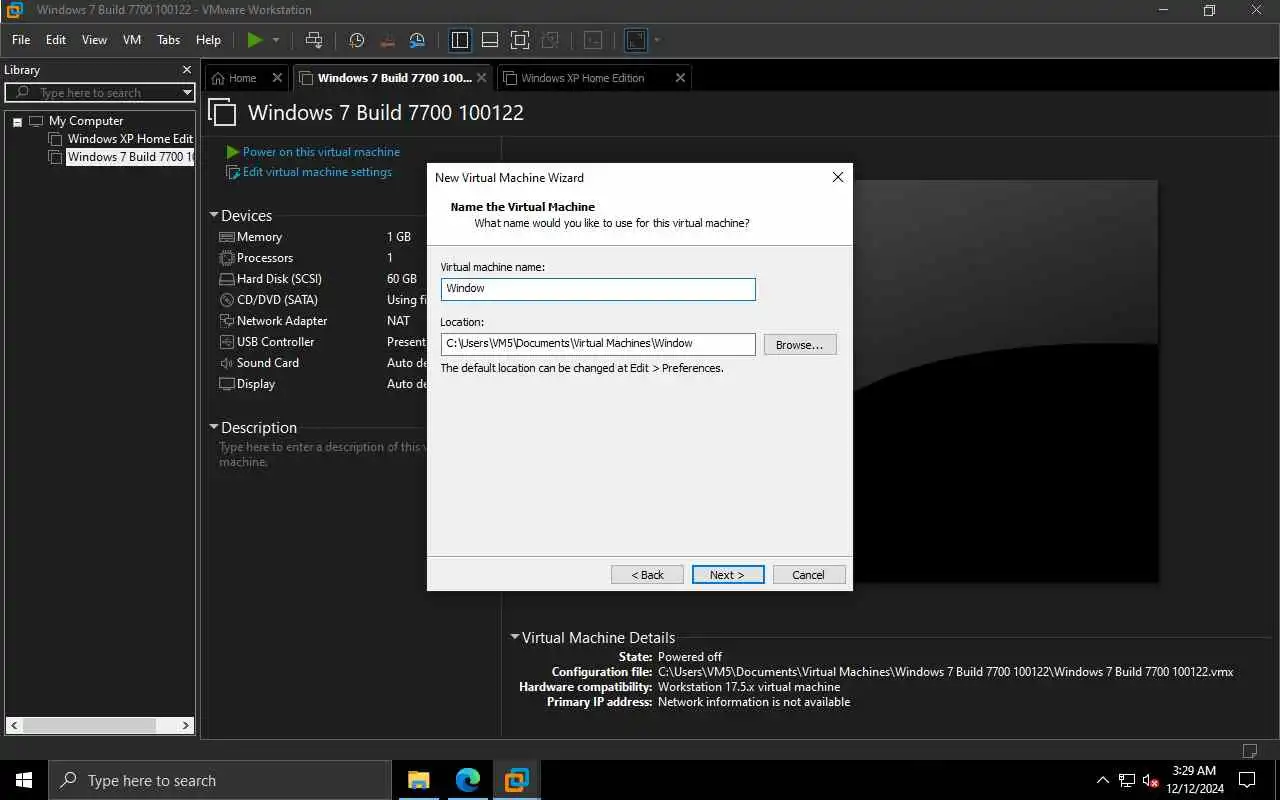Viewport: 1280px width, 800px height.
Task: Open the Windows Start button
Action: [24, 780]
